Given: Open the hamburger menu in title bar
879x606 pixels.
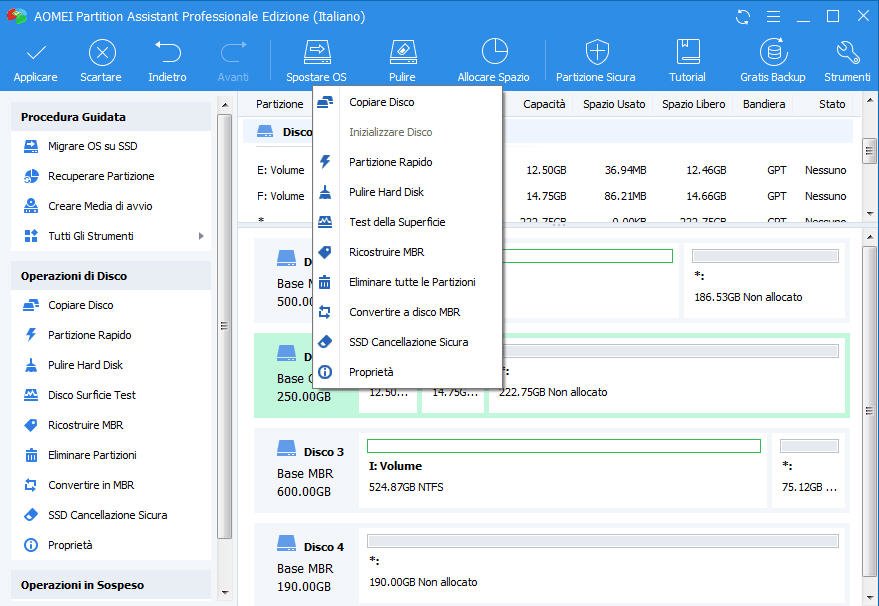Looking at the screenshot, I should (x=773, y=17).
